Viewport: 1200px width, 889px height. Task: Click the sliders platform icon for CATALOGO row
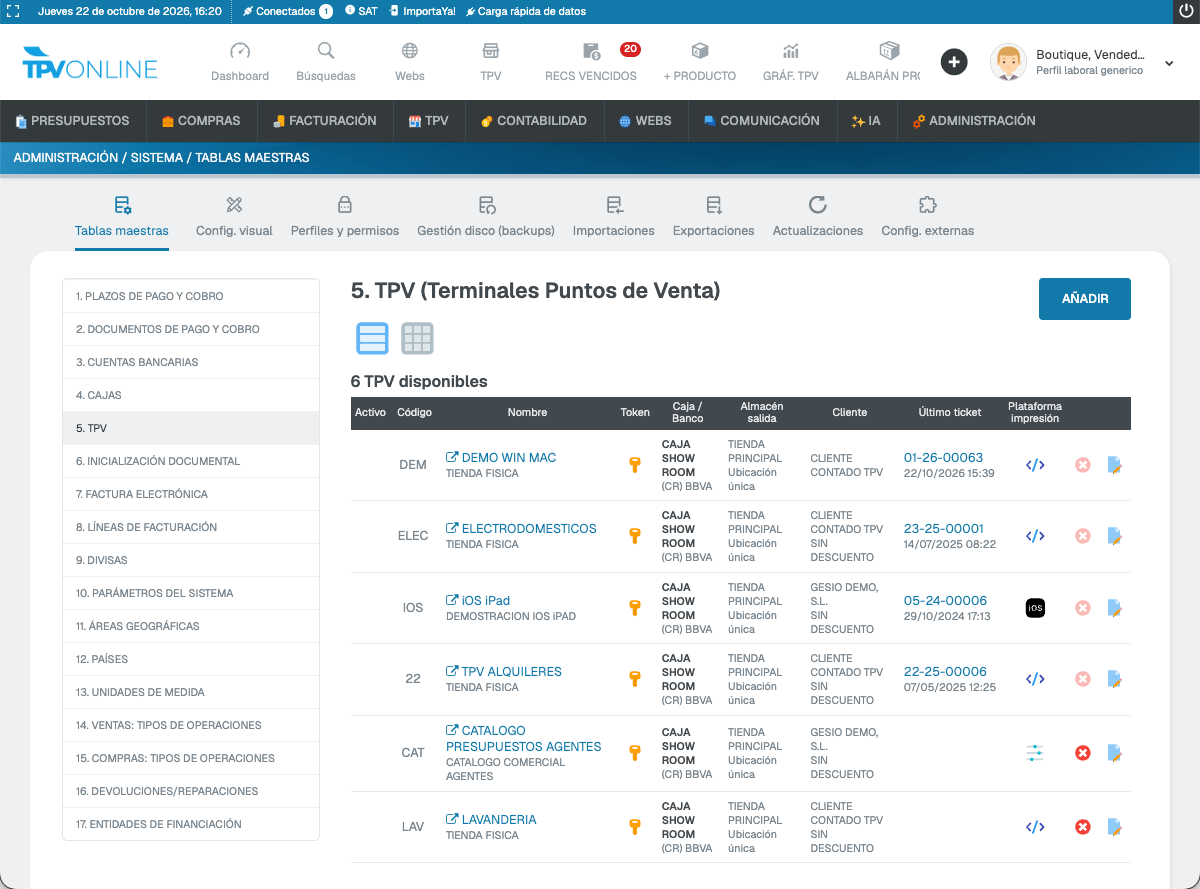tap(1035, 753)
